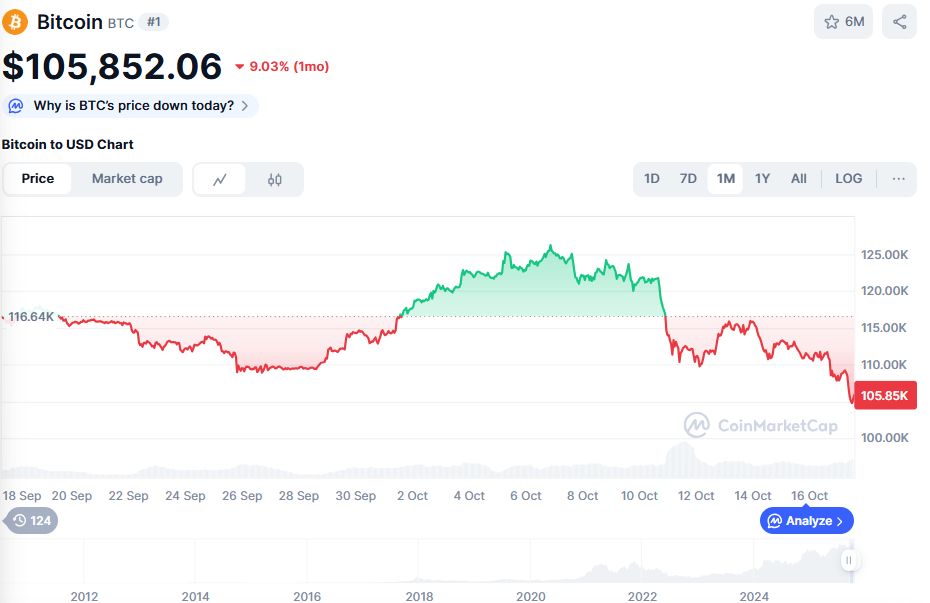Click the 24 Sep date label

click(185, 496)
